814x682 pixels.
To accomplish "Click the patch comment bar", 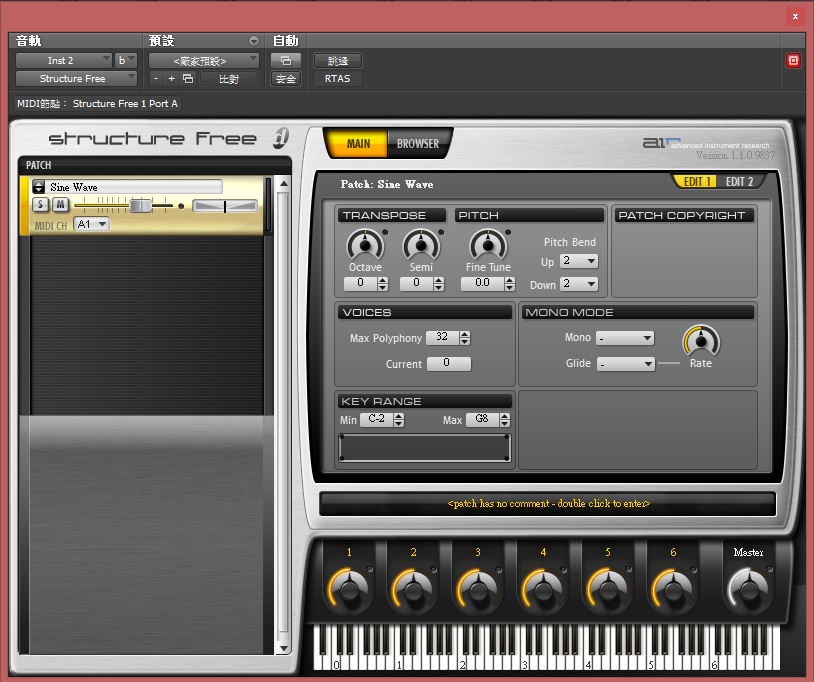I will [548, 503].
